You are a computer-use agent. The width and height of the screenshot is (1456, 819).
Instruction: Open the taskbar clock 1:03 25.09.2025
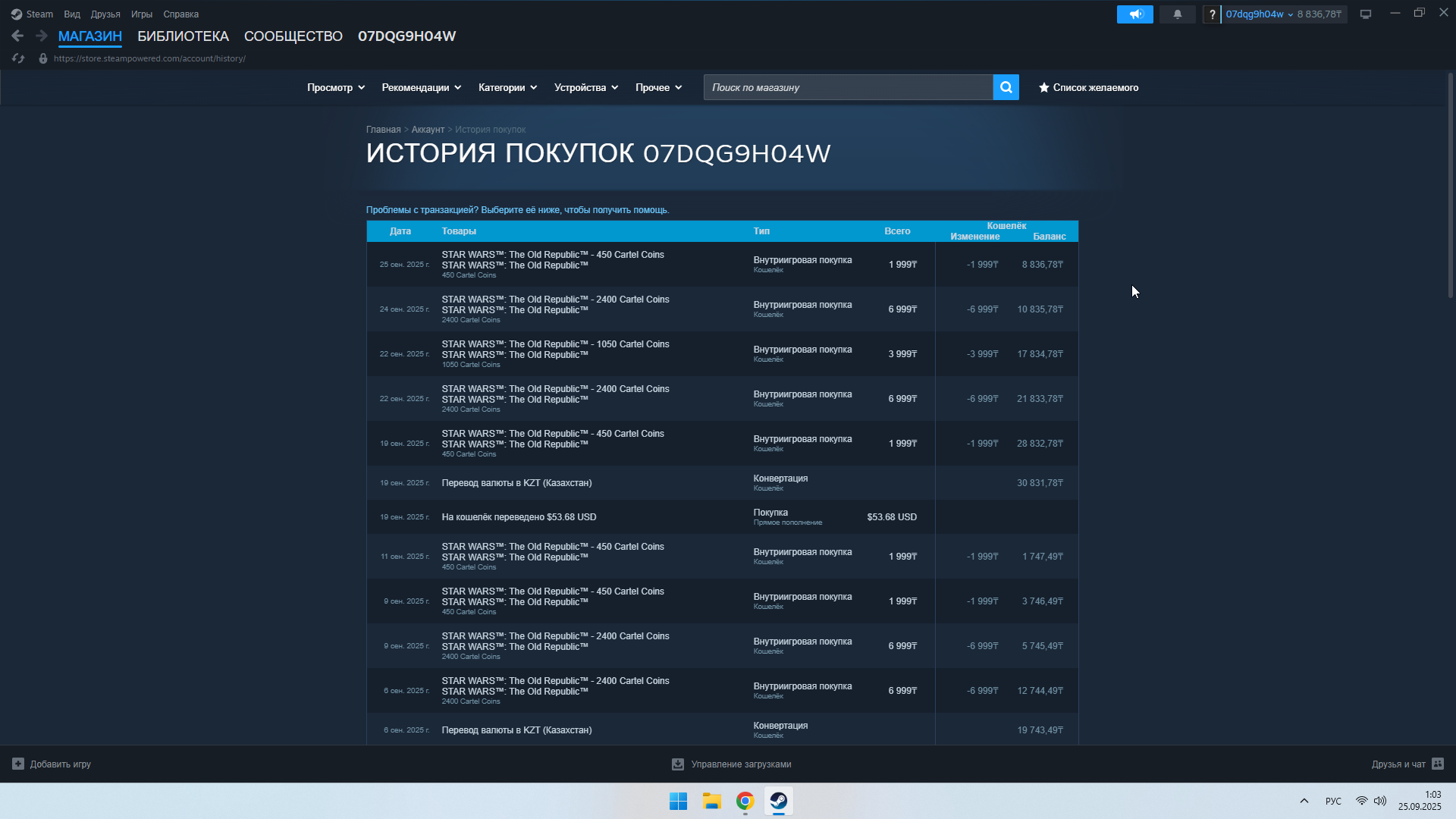tap(1420, 801)
